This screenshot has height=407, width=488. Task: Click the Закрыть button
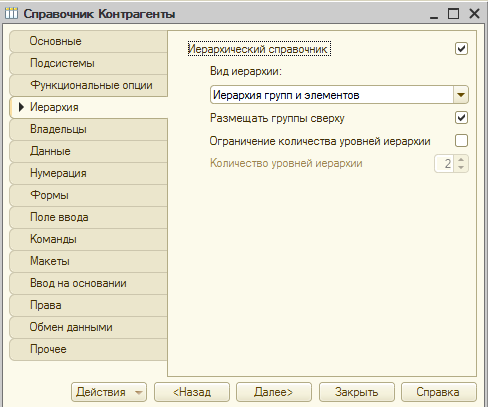pos(357,392)
